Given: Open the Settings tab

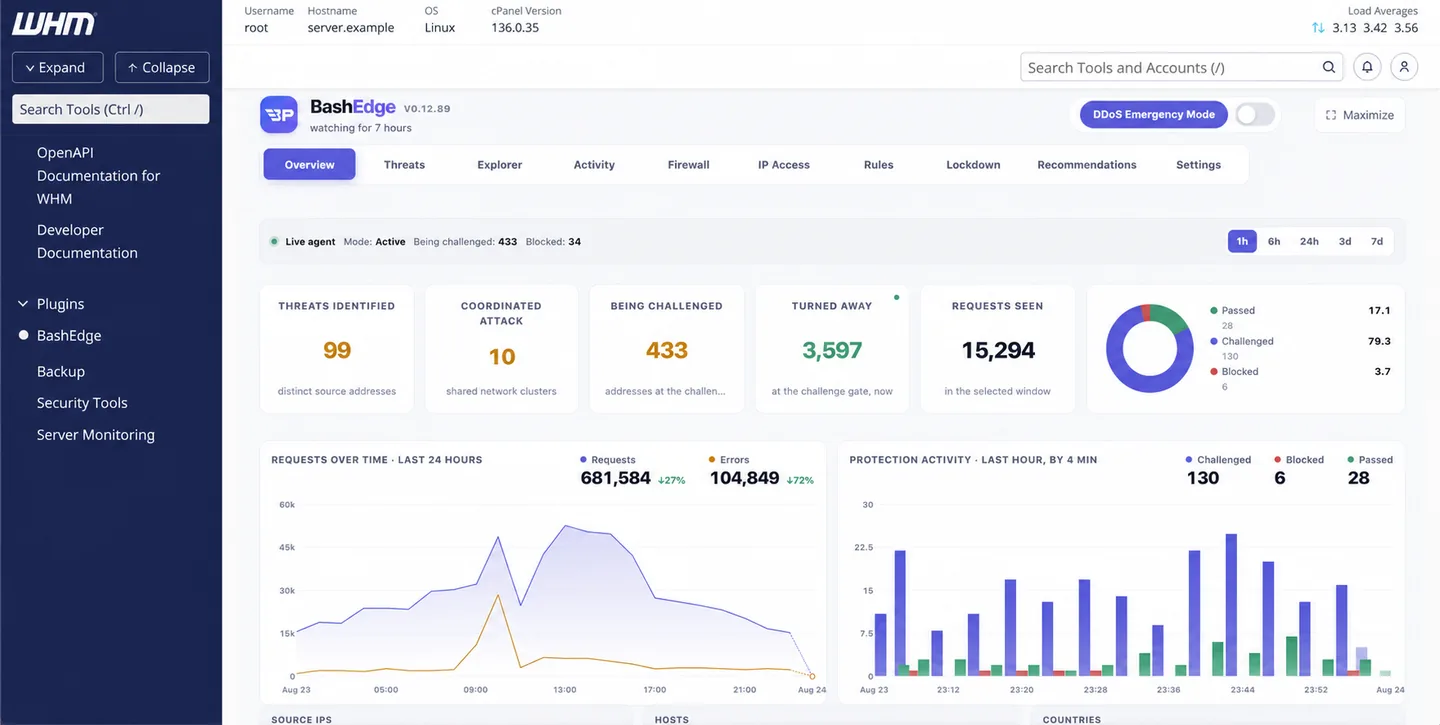Looking at the screenshot, I should (x=1198, y=165).
